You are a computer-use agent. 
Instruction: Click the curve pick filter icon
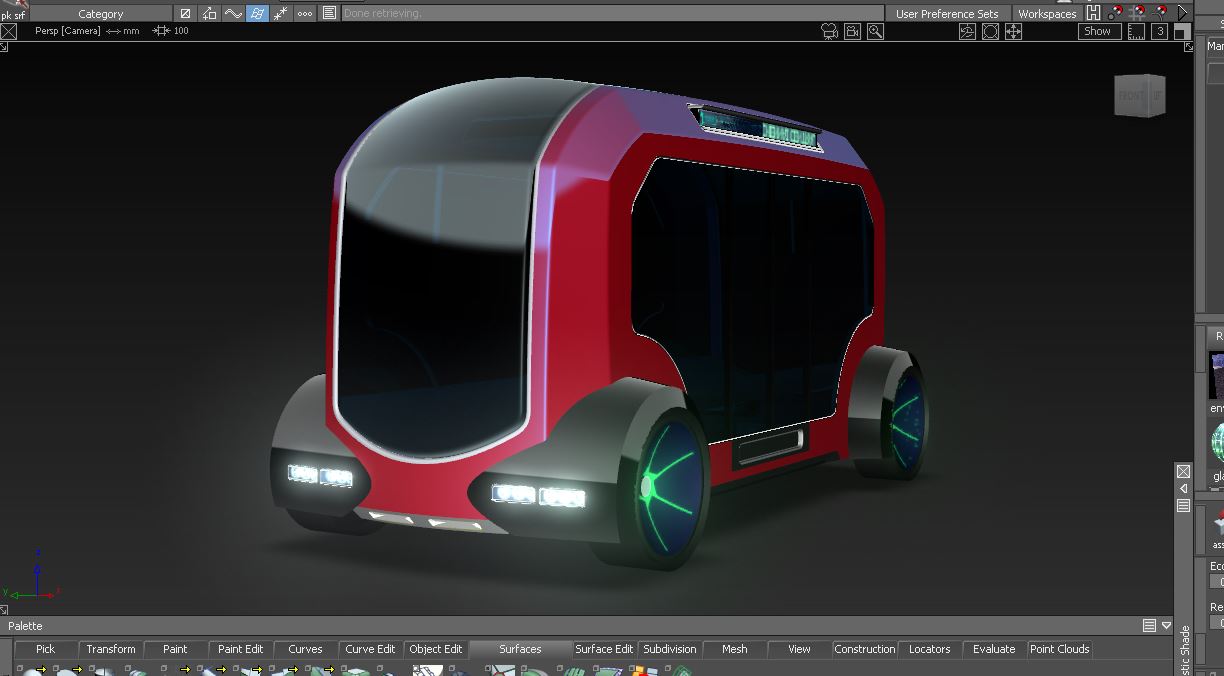click(x=233, y=13)
